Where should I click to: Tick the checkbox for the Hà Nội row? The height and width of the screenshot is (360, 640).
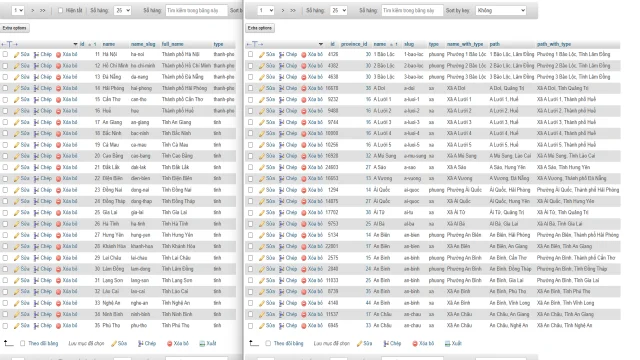(5, 54)
